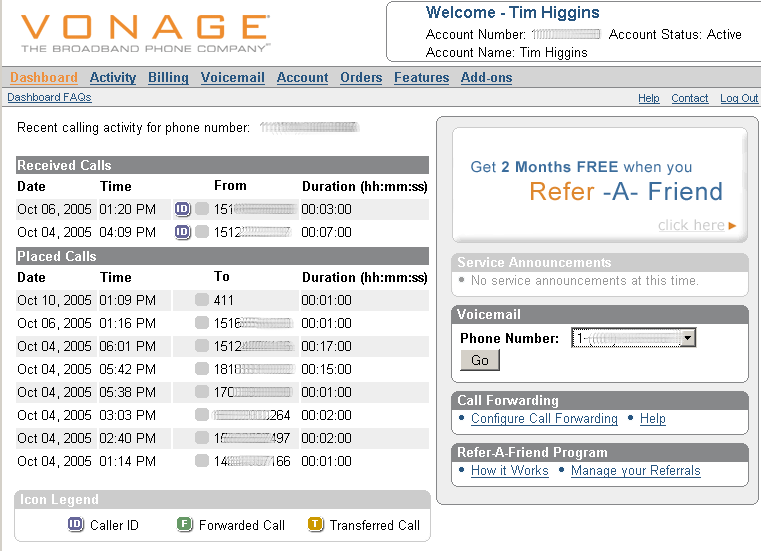Screen dimensions: 761x551
Task: Go to the Billing tab
Action: click(x=168, y=78)
